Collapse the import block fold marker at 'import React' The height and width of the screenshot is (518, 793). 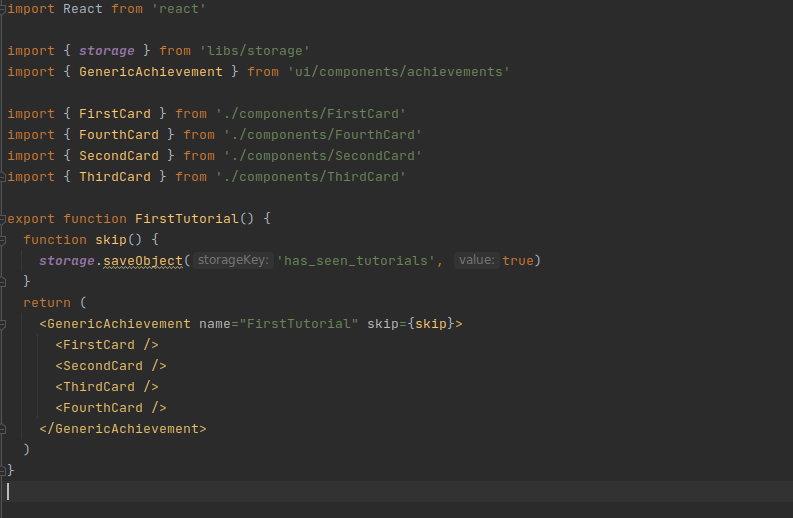[3, 9]
